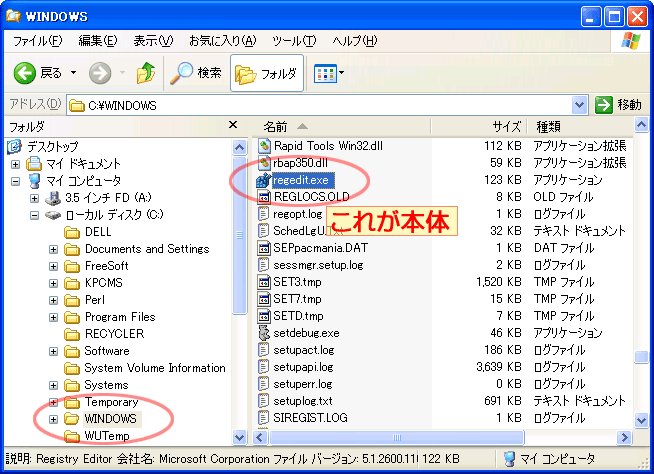Select the file named SET7.tmp

pos(297,299)
